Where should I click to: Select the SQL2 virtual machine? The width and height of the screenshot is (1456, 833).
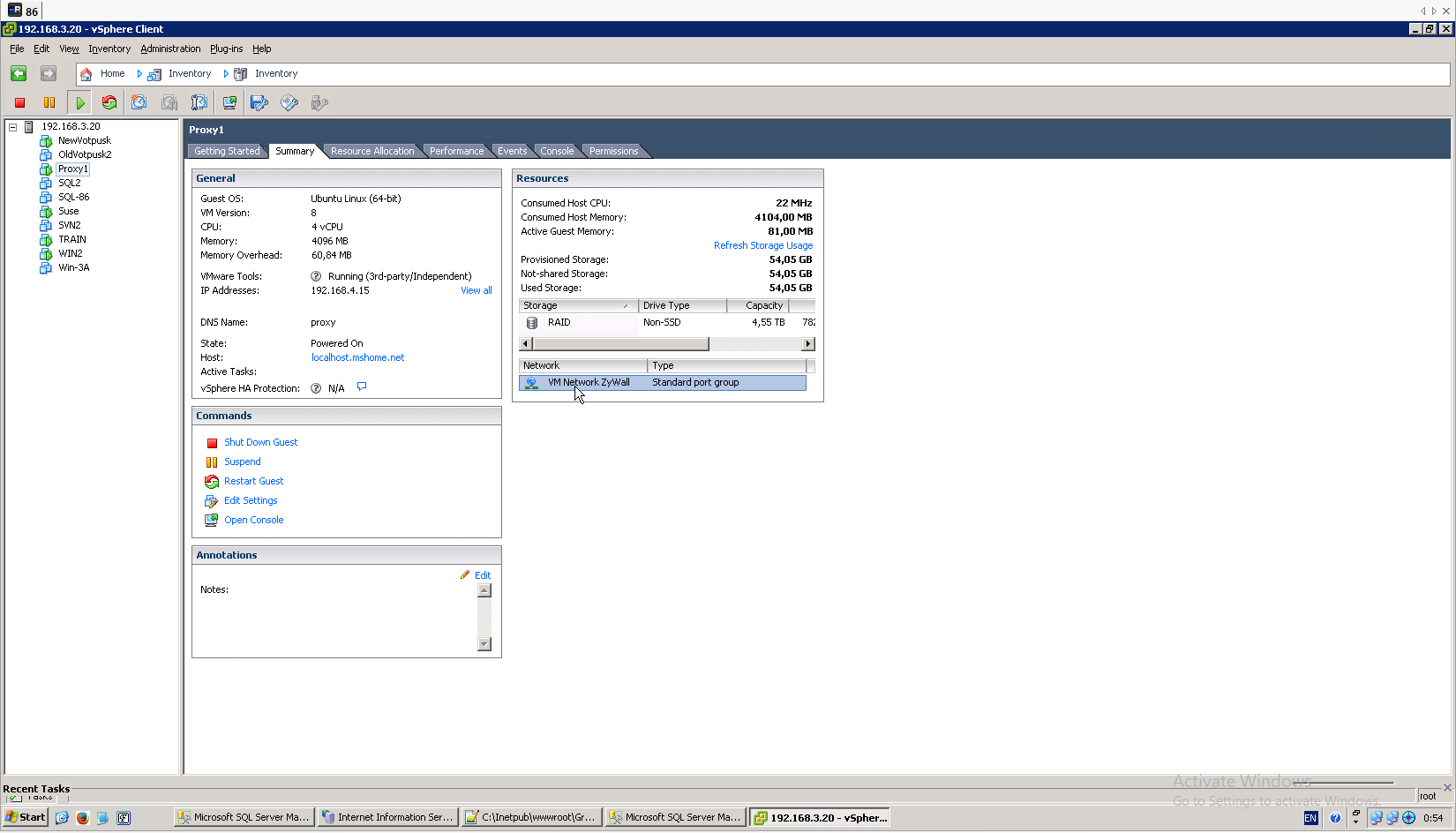point(69,184)
